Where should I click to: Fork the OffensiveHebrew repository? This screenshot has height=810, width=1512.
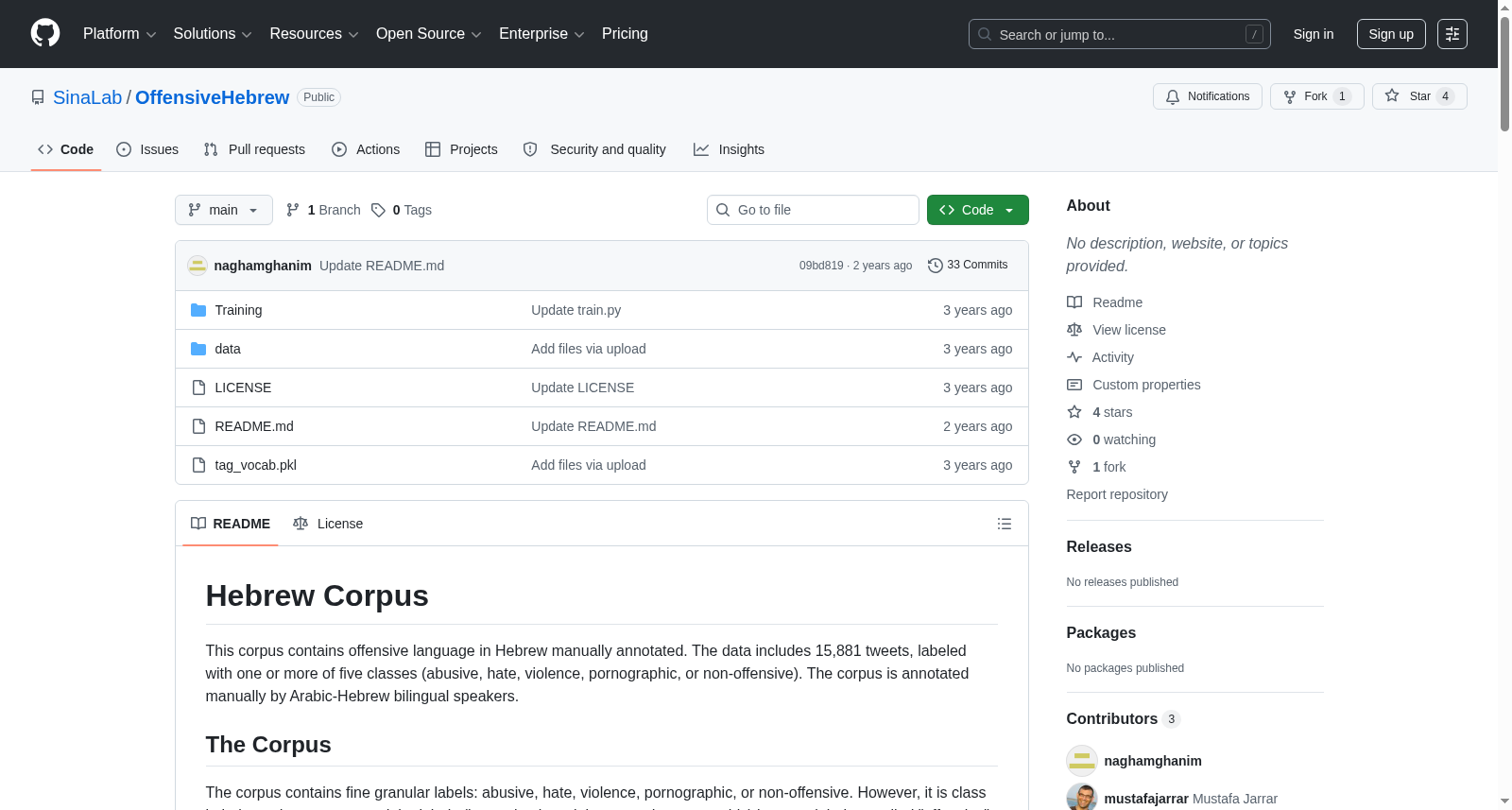pos(1316,96)
